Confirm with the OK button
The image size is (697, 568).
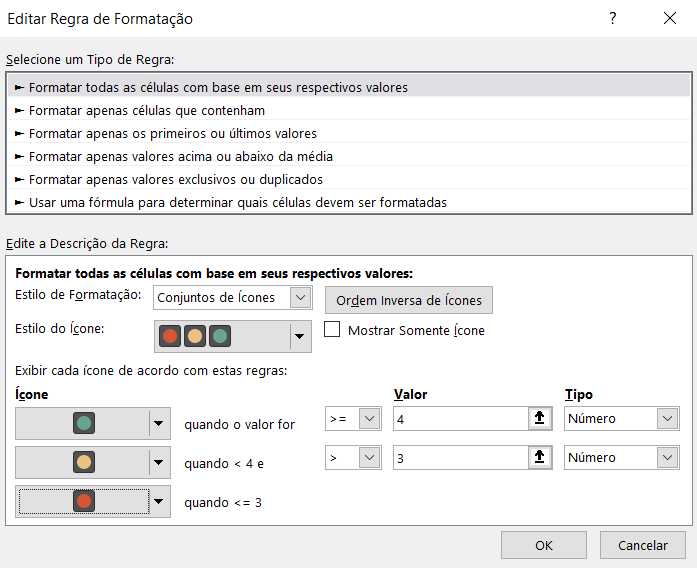[x=544, y=545]
